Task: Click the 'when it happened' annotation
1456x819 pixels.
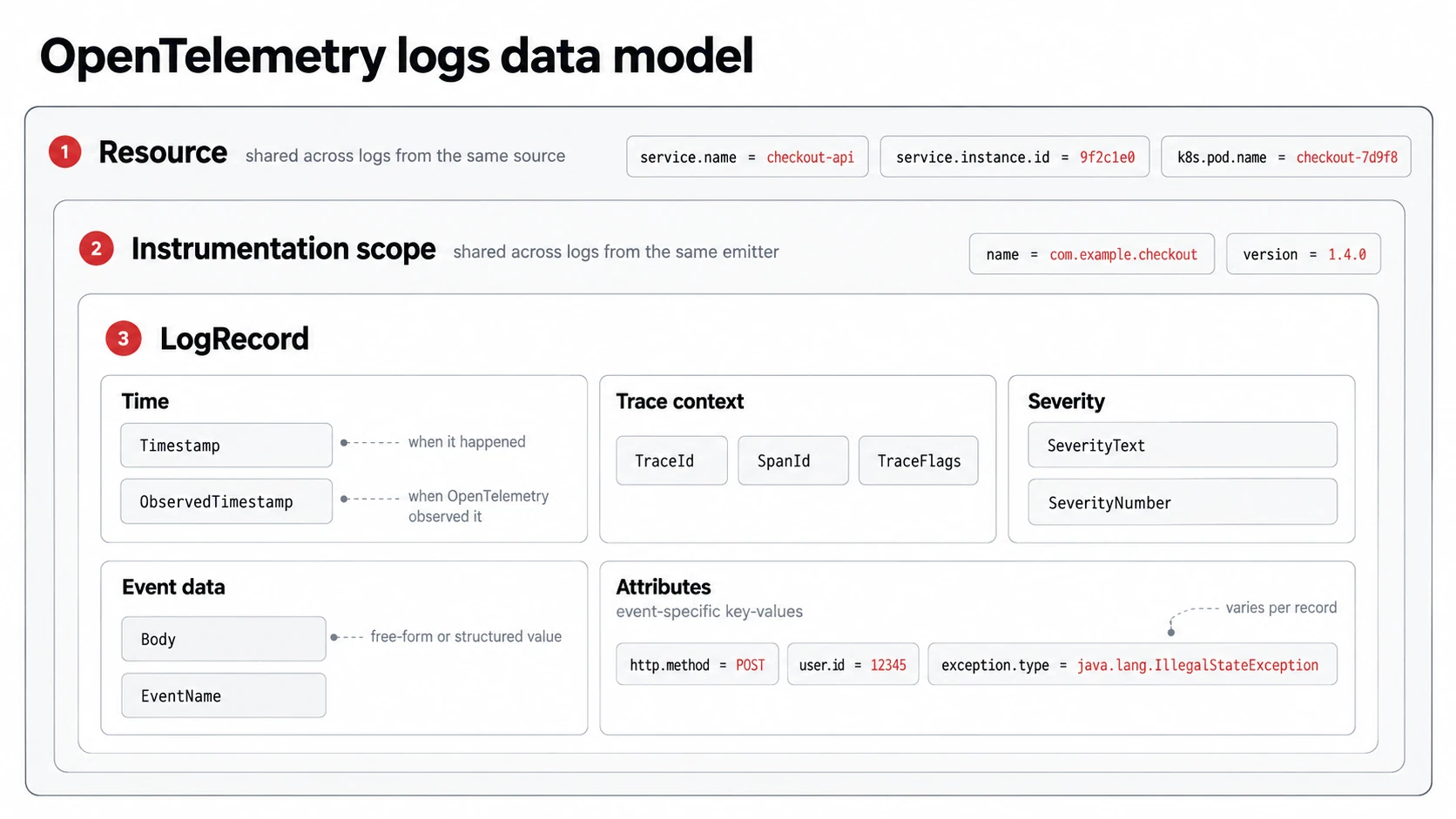Action: click(467, 442)
